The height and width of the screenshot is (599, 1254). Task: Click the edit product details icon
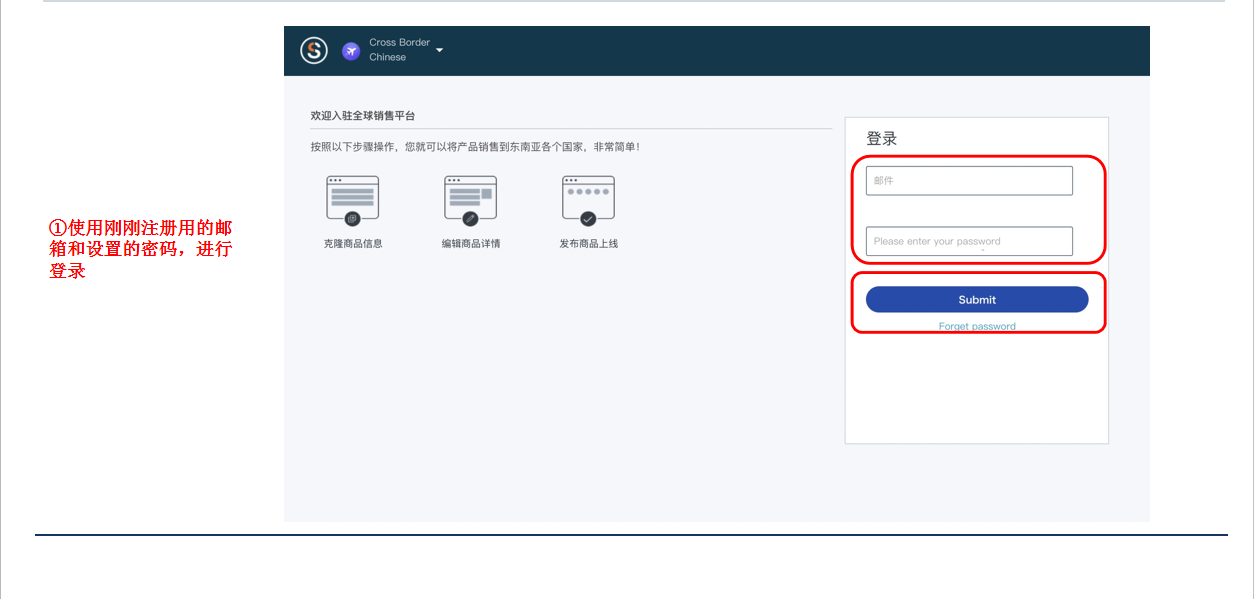coord(470,200)
